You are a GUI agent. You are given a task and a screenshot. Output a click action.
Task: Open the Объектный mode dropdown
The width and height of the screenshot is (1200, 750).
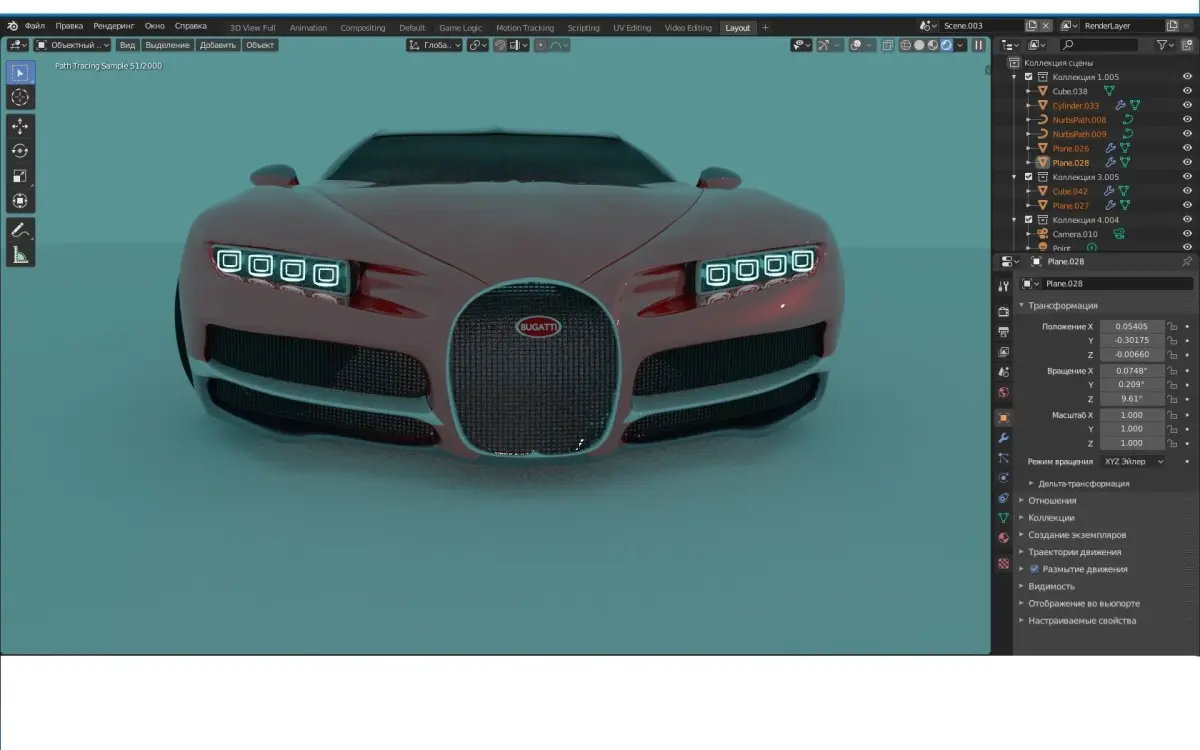(x=73, y=45)
